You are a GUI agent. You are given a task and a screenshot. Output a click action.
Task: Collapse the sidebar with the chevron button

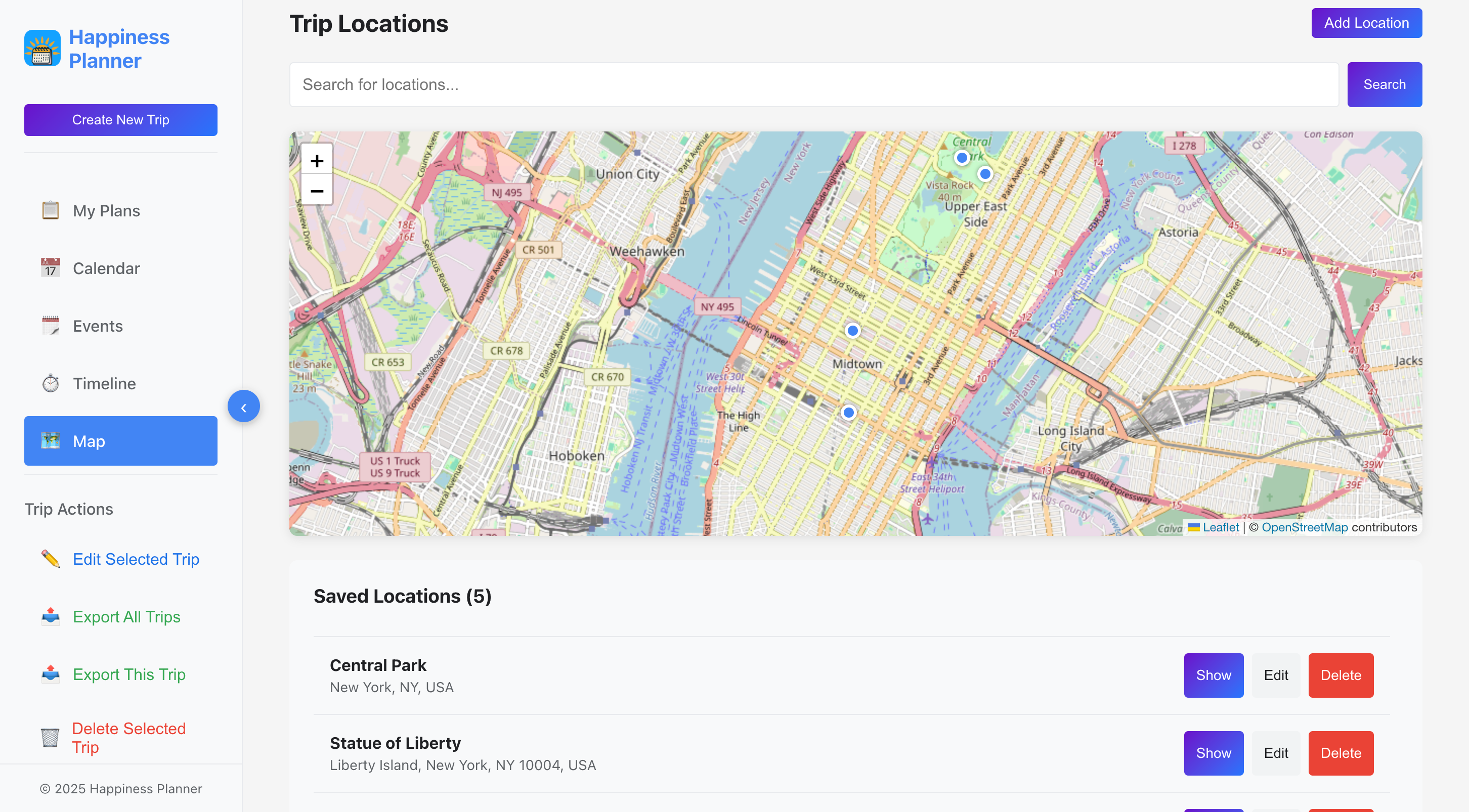click(243, 407)
